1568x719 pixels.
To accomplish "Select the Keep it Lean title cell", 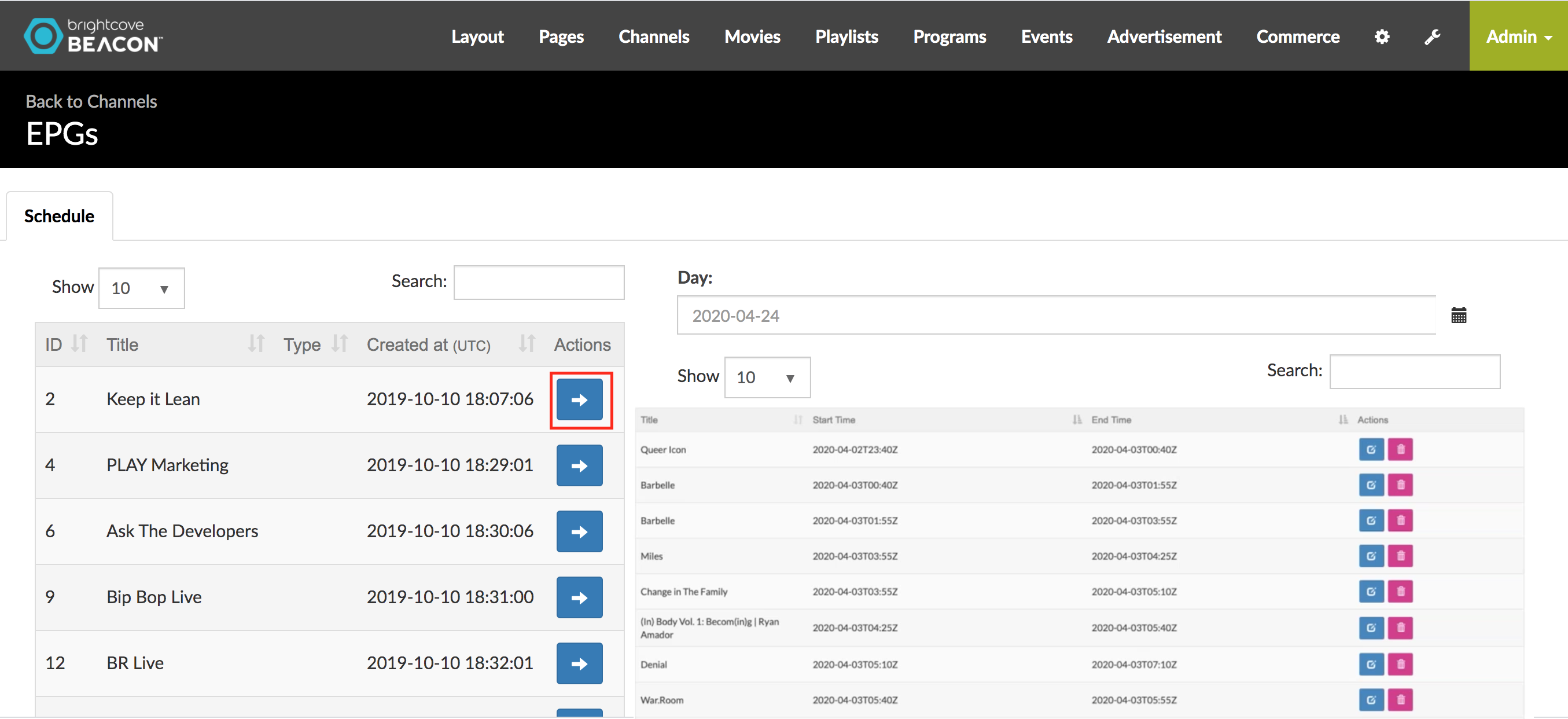I will pyautogui.click(x=153, y=399).
